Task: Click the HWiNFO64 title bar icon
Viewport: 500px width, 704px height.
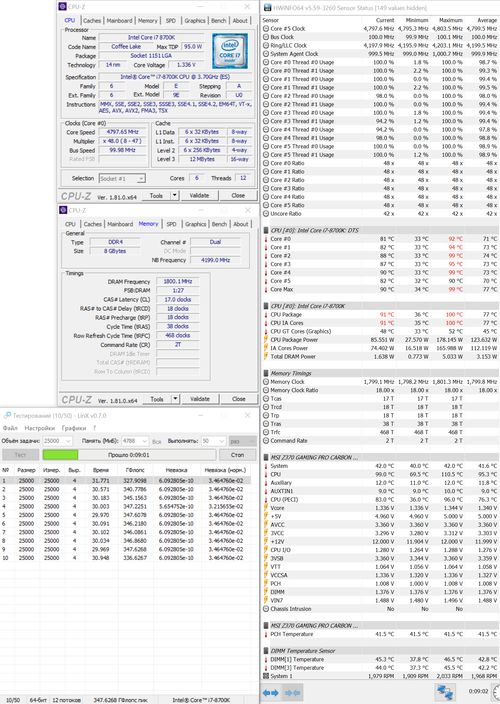Action: (x=268, y=8)
